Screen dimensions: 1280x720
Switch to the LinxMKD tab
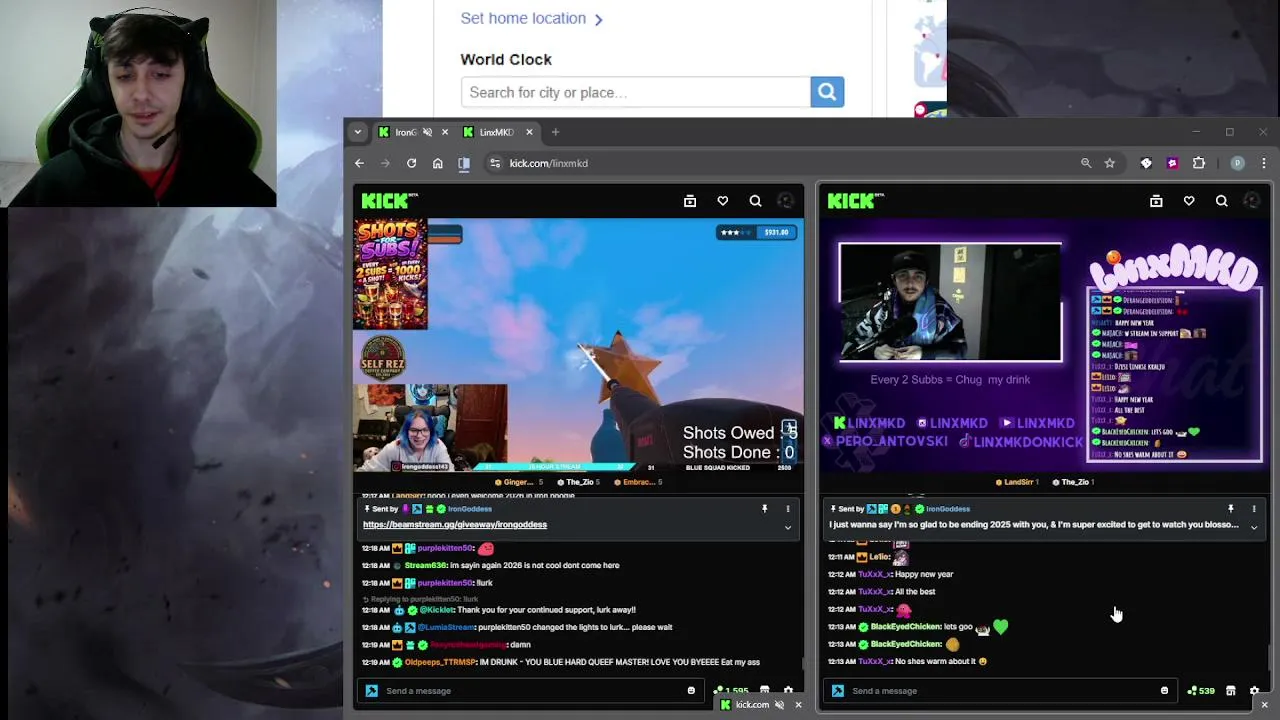pyautogui.click(x=496, y=132)
